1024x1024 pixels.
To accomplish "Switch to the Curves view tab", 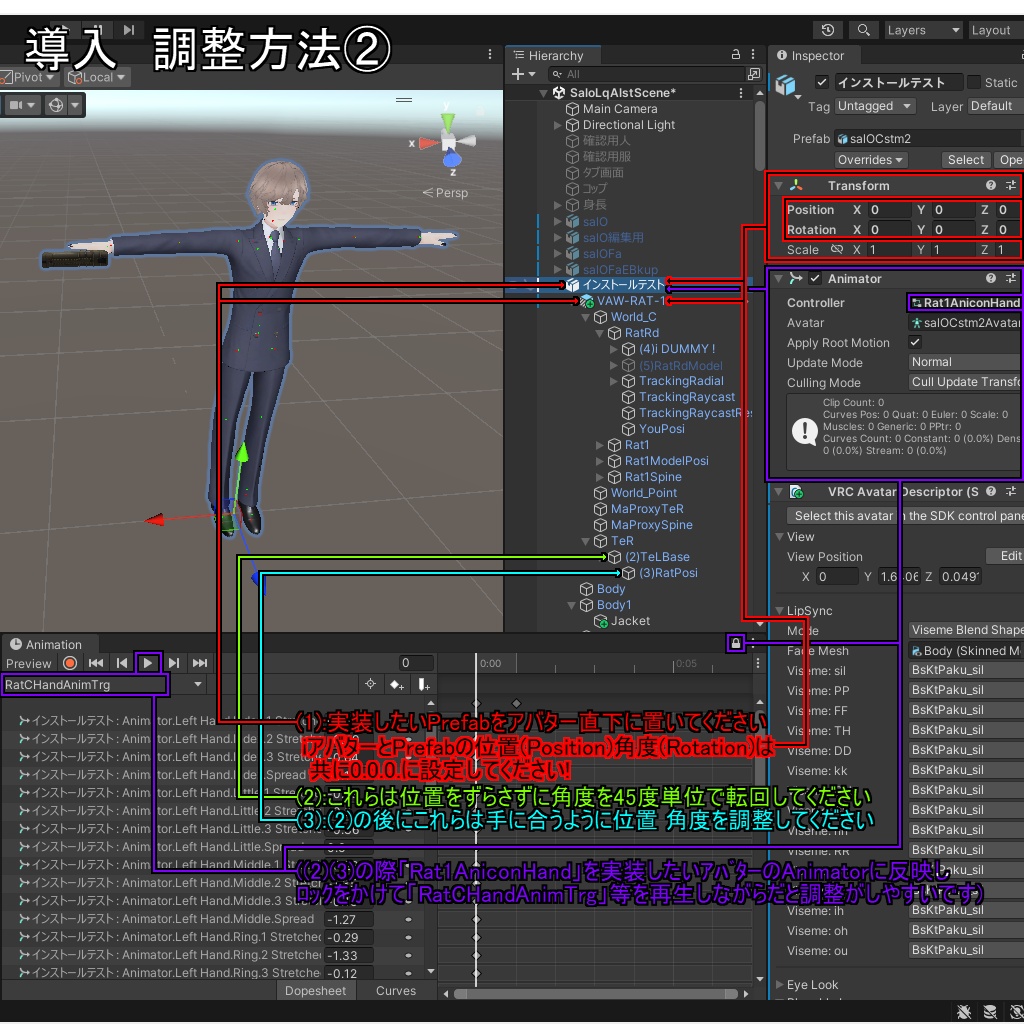I will coord(396,991).
